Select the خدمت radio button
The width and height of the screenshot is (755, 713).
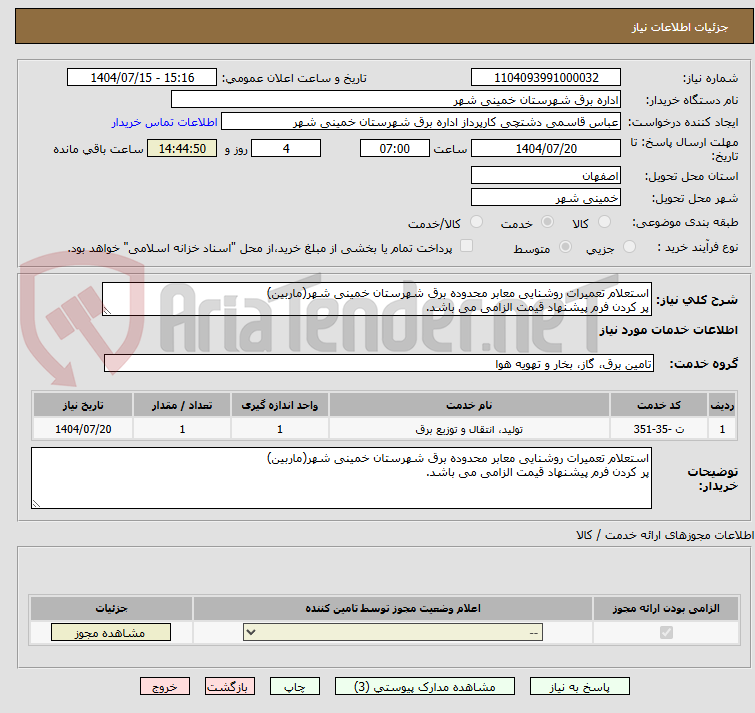point(547,222)
